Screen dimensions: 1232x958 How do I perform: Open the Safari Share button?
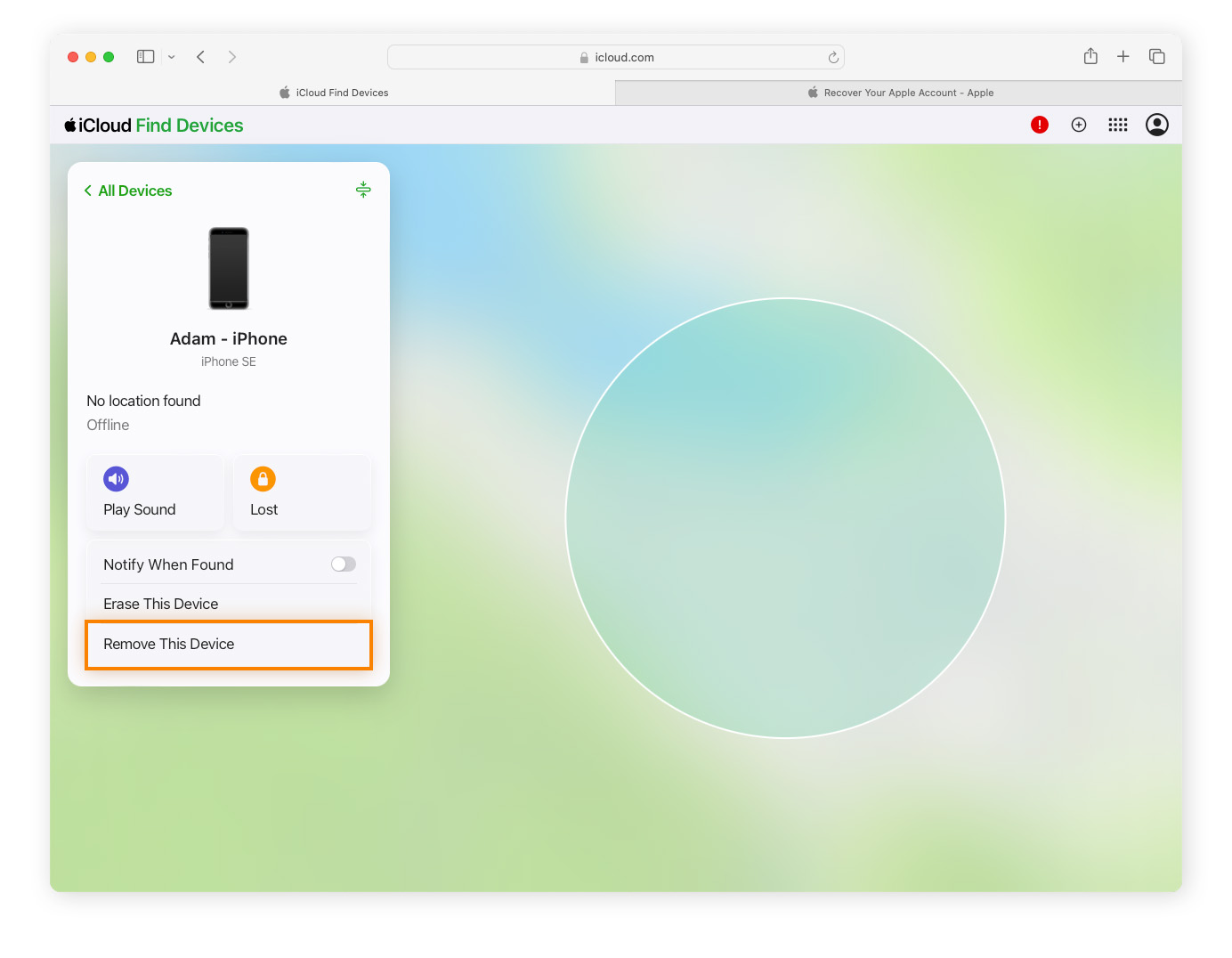coord(1090,56)
